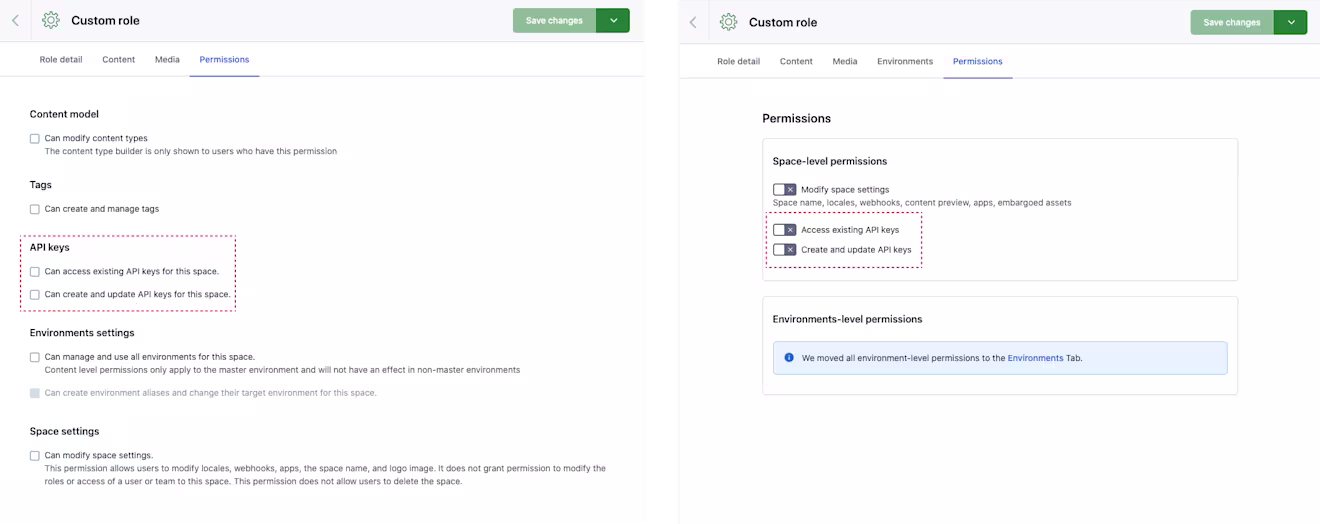The image size is (1320, 524).
Task: Open dropdown arrow beside left Save changes
Action: coord(613,20)
